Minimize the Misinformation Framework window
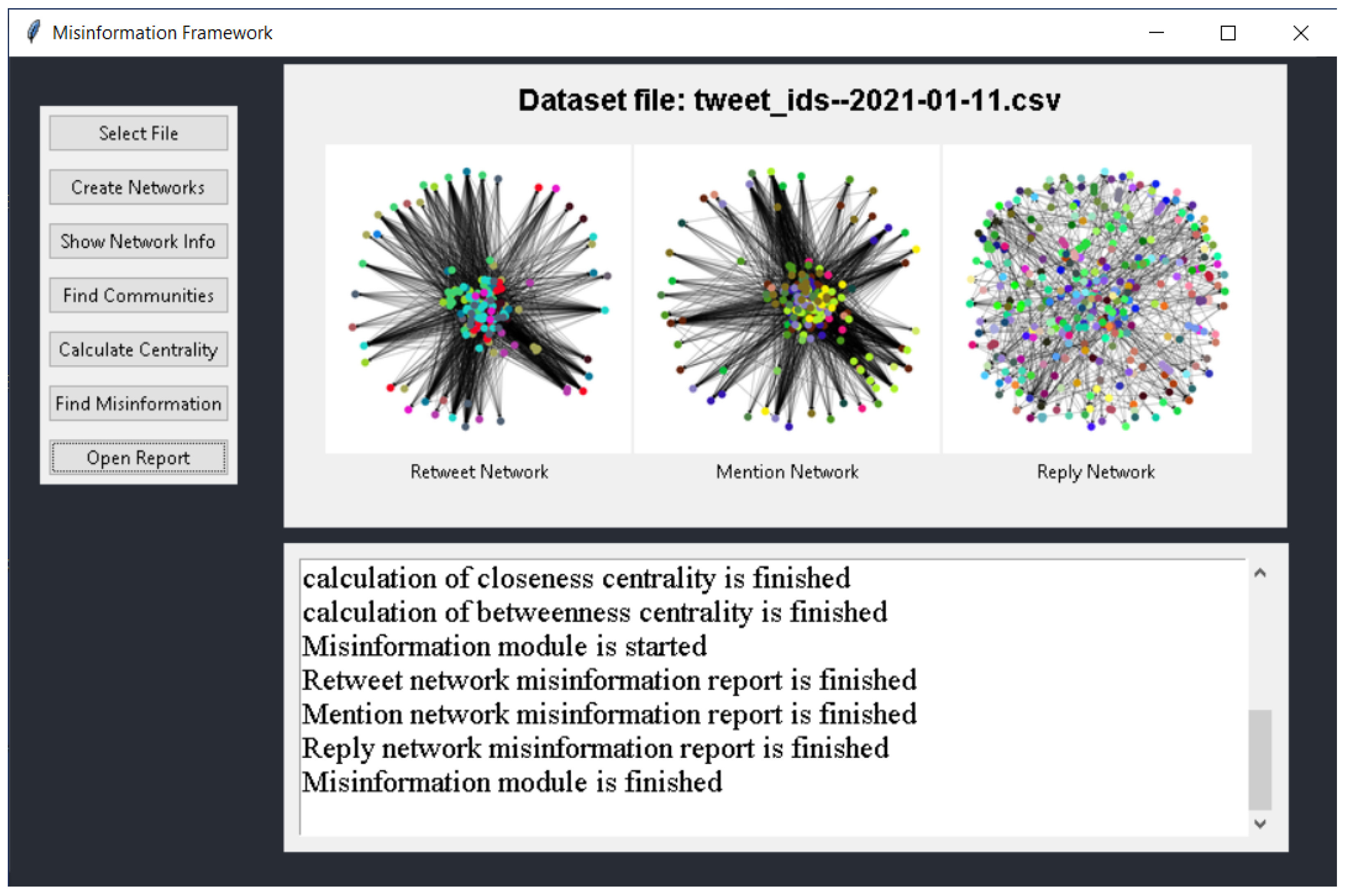 pos(1156,32)
